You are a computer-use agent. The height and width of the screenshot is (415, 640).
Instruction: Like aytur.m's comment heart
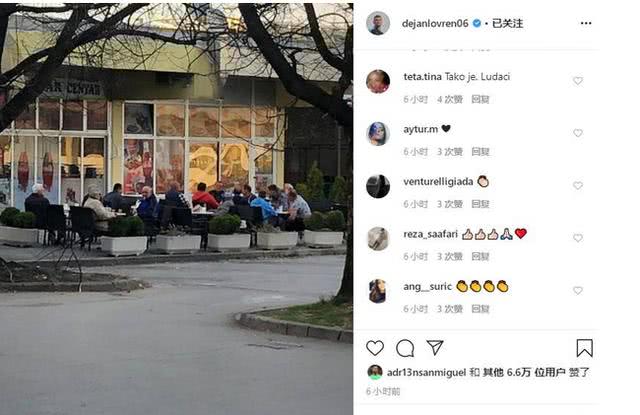pos(578,133)
